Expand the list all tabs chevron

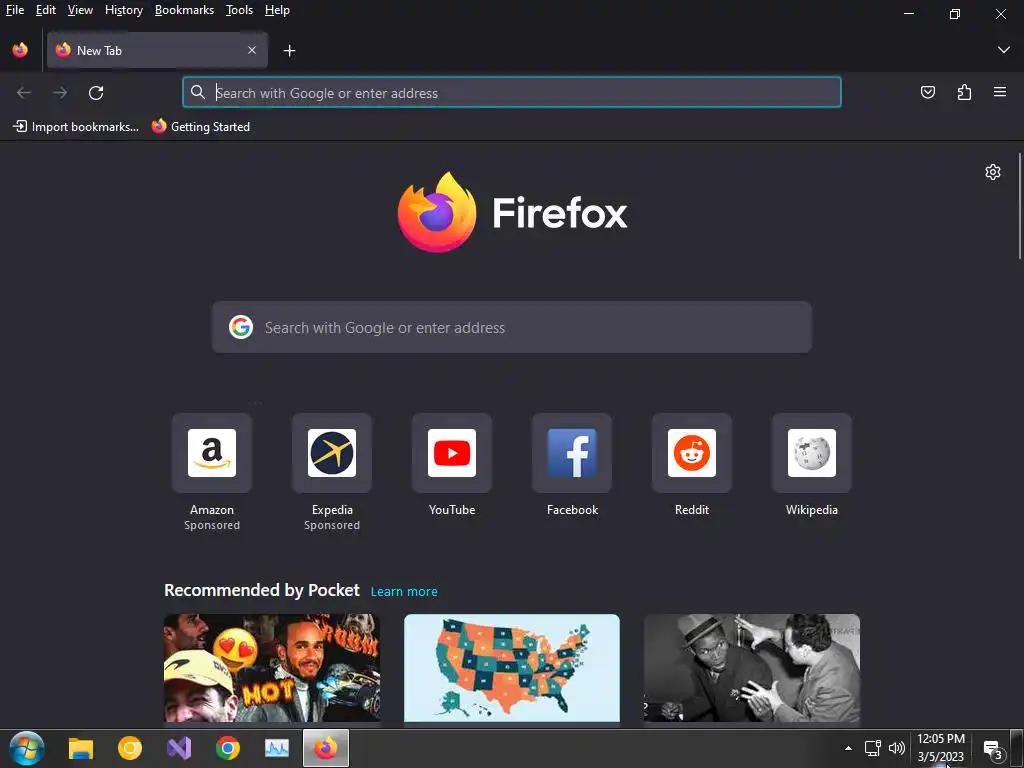click(1003, 50)
